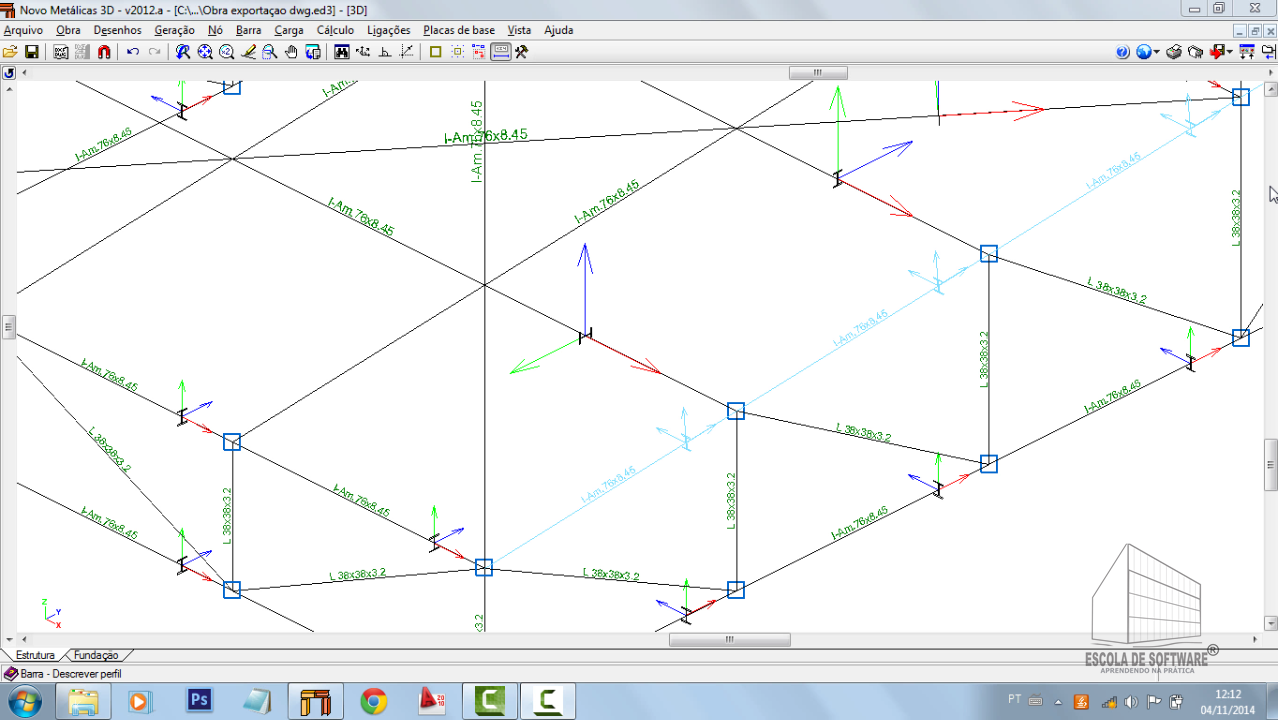Image resolution: width=1278 pixels, height=720 pixels.
Task: Toggle the highlighted dimension display button
Action: (x=500, y=52)
